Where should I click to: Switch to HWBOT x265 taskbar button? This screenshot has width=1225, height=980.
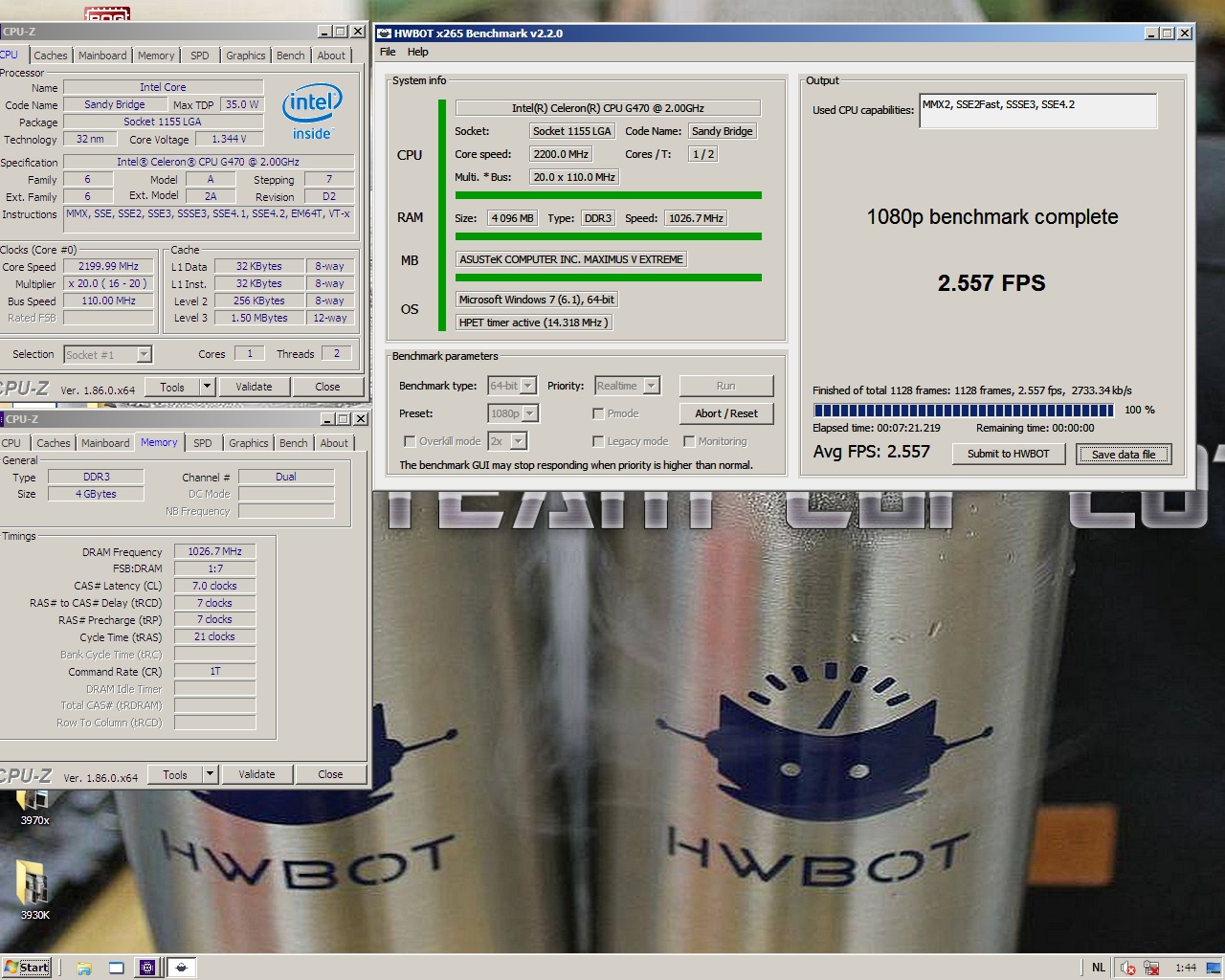point(181,968)
